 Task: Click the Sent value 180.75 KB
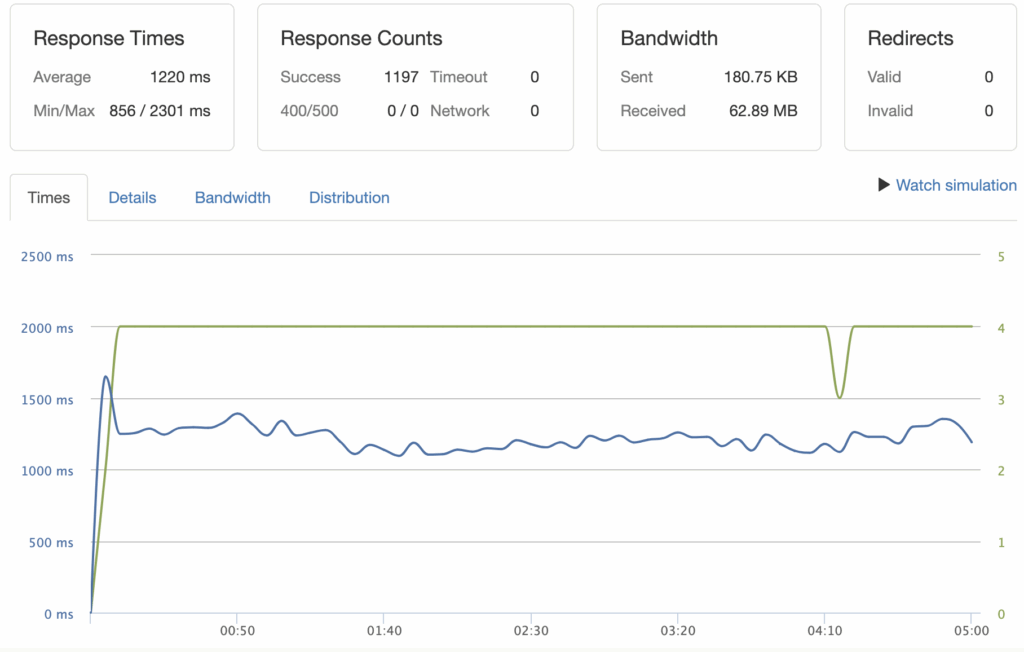[760, 77]
